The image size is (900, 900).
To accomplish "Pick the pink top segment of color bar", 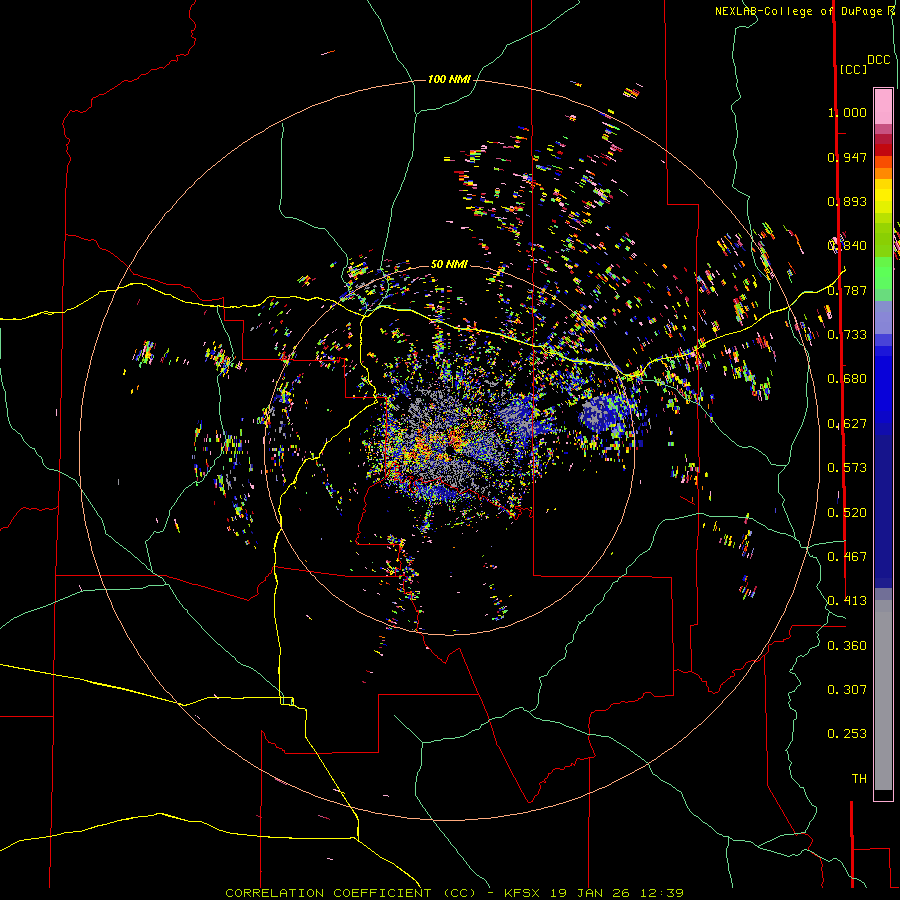I will pyautogui.click(x=883, y=106).
